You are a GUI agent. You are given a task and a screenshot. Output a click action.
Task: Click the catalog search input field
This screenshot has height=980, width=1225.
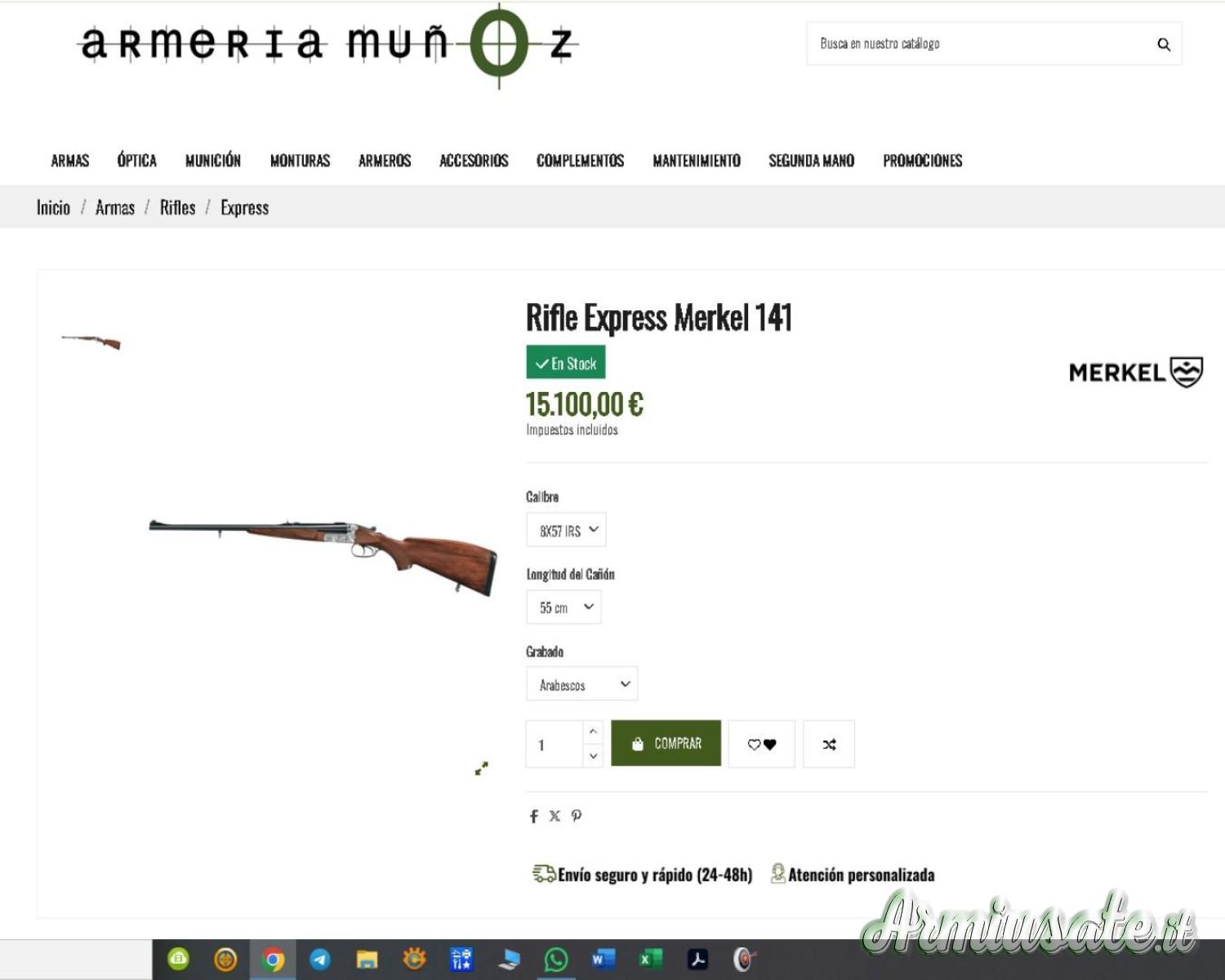pos(980,44)
